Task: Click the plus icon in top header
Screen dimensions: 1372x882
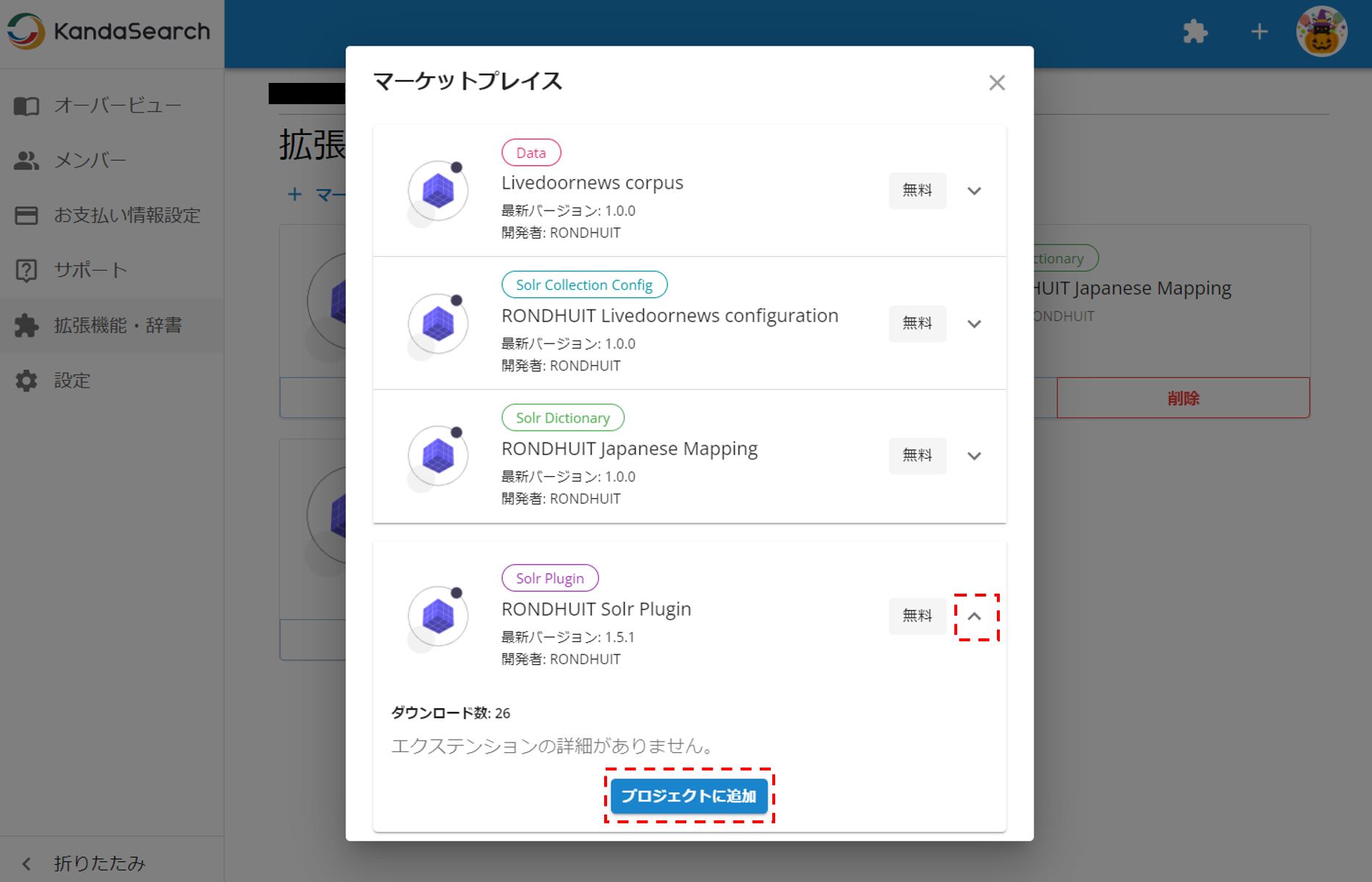Action: (1259, 32)
